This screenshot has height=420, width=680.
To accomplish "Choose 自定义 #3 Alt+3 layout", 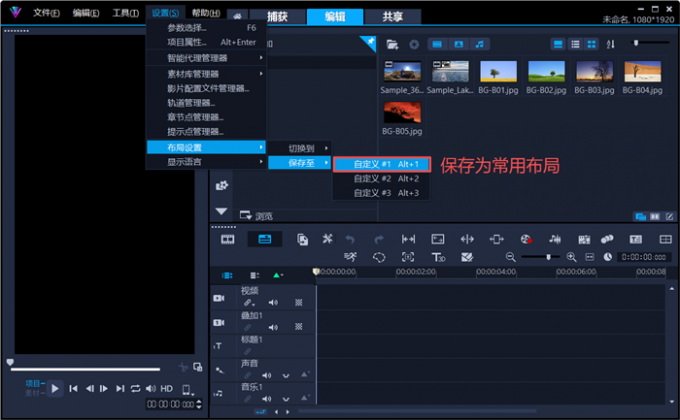I will click(382, 193).
